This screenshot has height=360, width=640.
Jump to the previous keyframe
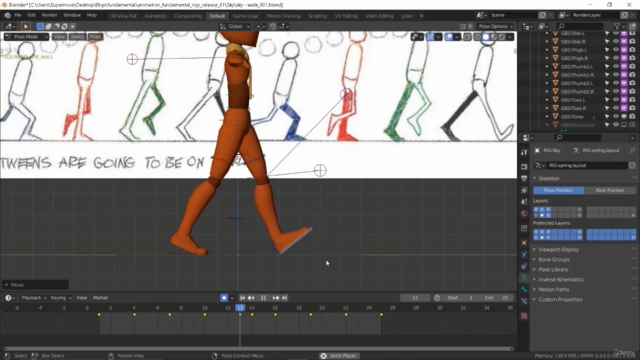[x=251, y=298]
